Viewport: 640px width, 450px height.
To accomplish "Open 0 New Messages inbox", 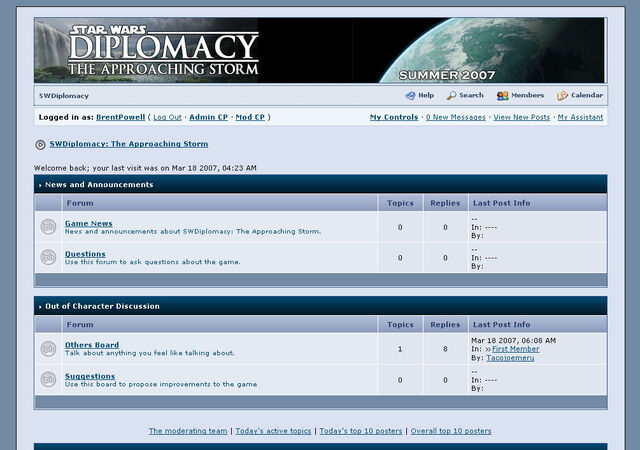I will click(x=456, y=117).
